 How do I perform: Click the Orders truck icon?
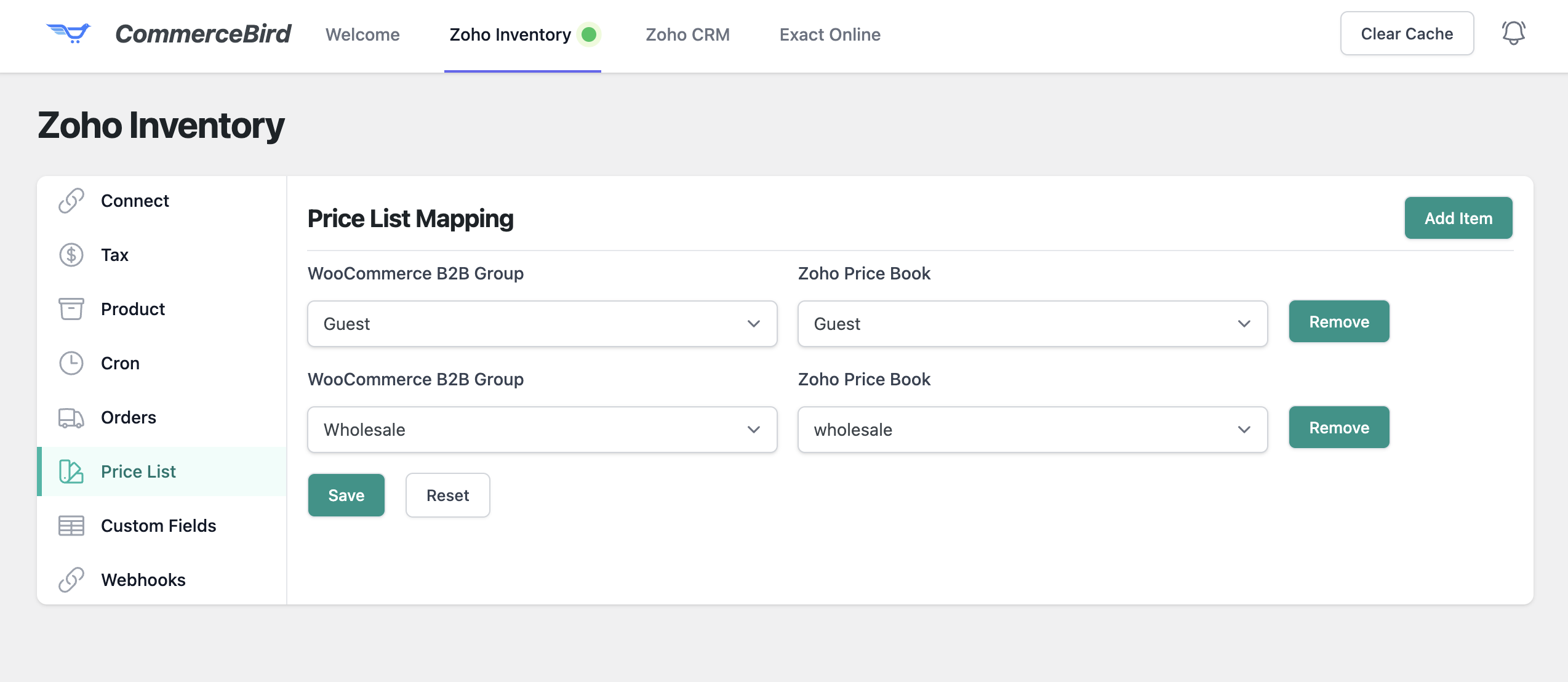[x=71, y=417]
